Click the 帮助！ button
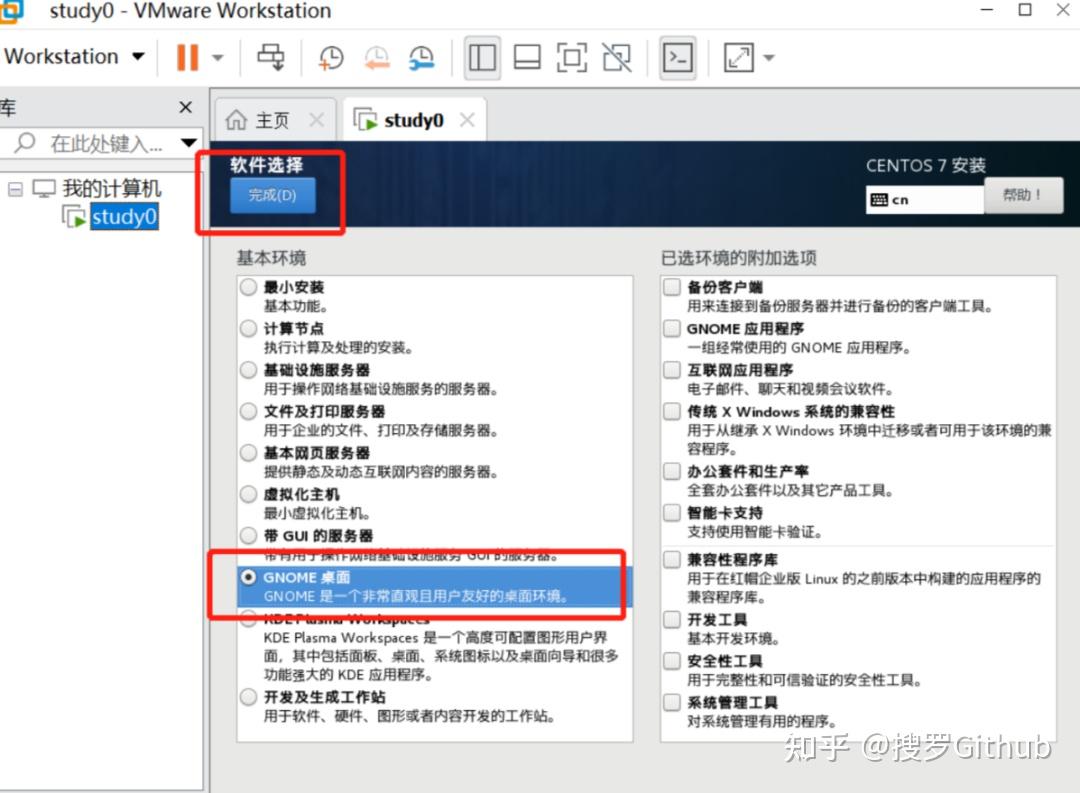 (1023, 195)
